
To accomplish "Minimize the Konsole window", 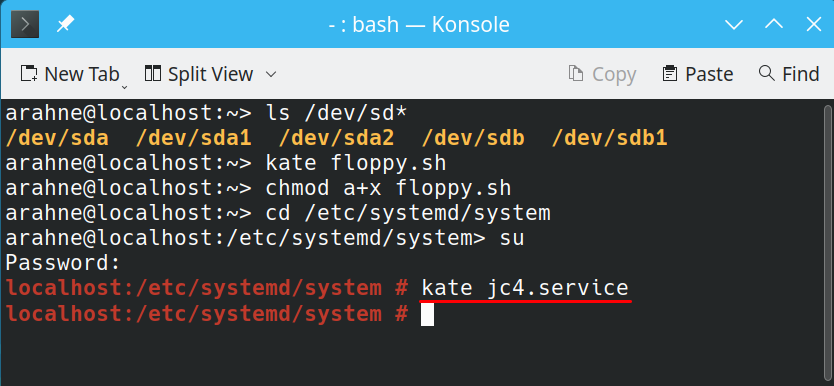I will 733,24.
